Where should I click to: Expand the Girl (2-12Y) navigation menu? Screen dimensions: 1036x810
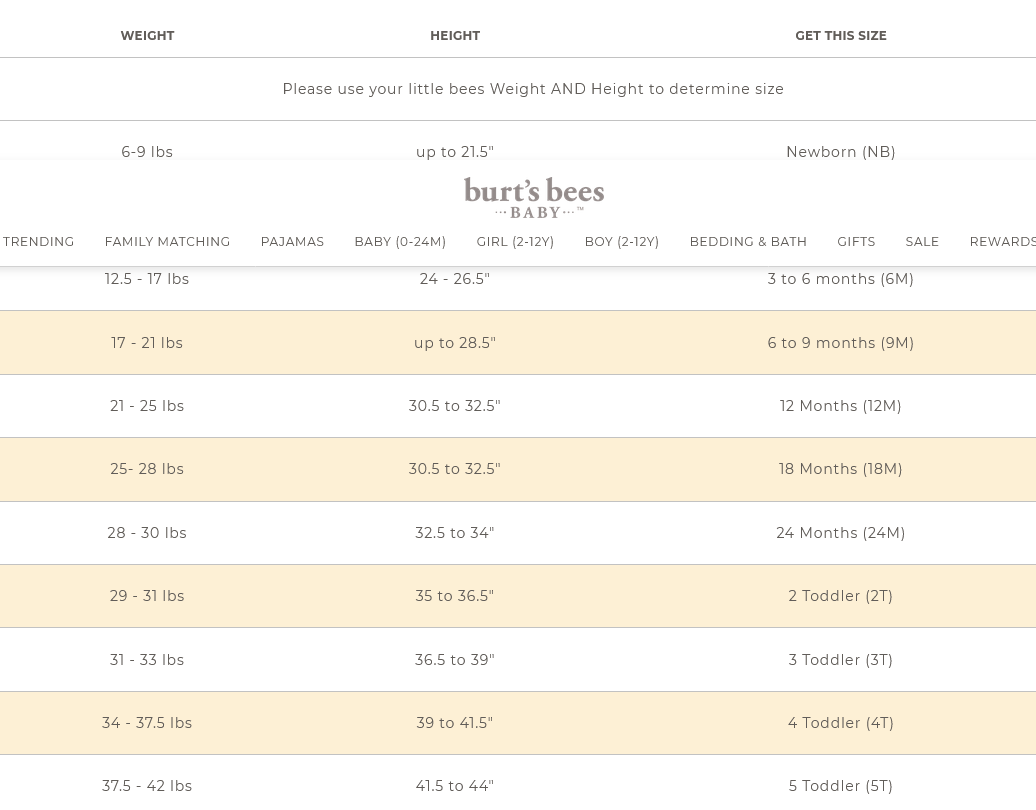click(x=515, y=242)
